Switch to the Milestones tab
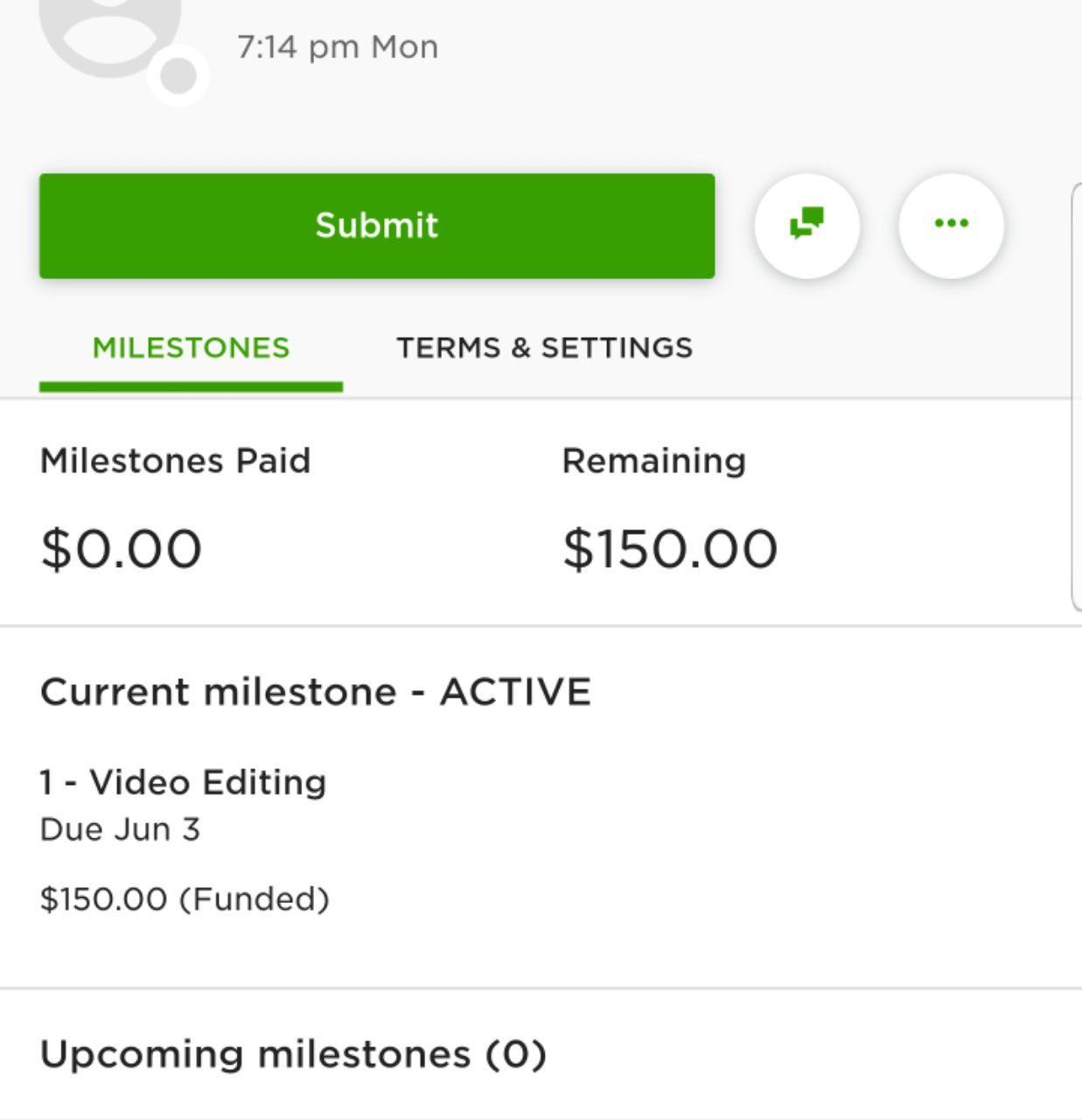Image resolution: width=1082 pixels, height=1120 pixels. 191,347
